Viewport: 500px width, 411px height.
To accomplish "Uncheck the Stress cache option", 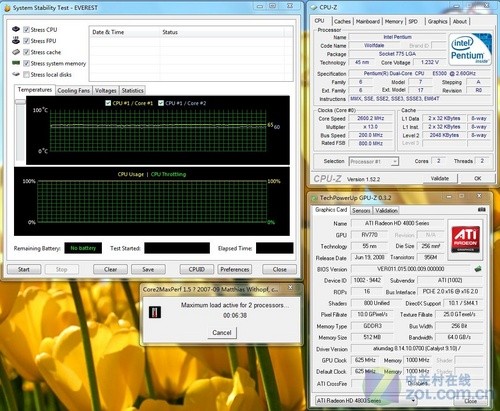I will click(x=26, y=52).
